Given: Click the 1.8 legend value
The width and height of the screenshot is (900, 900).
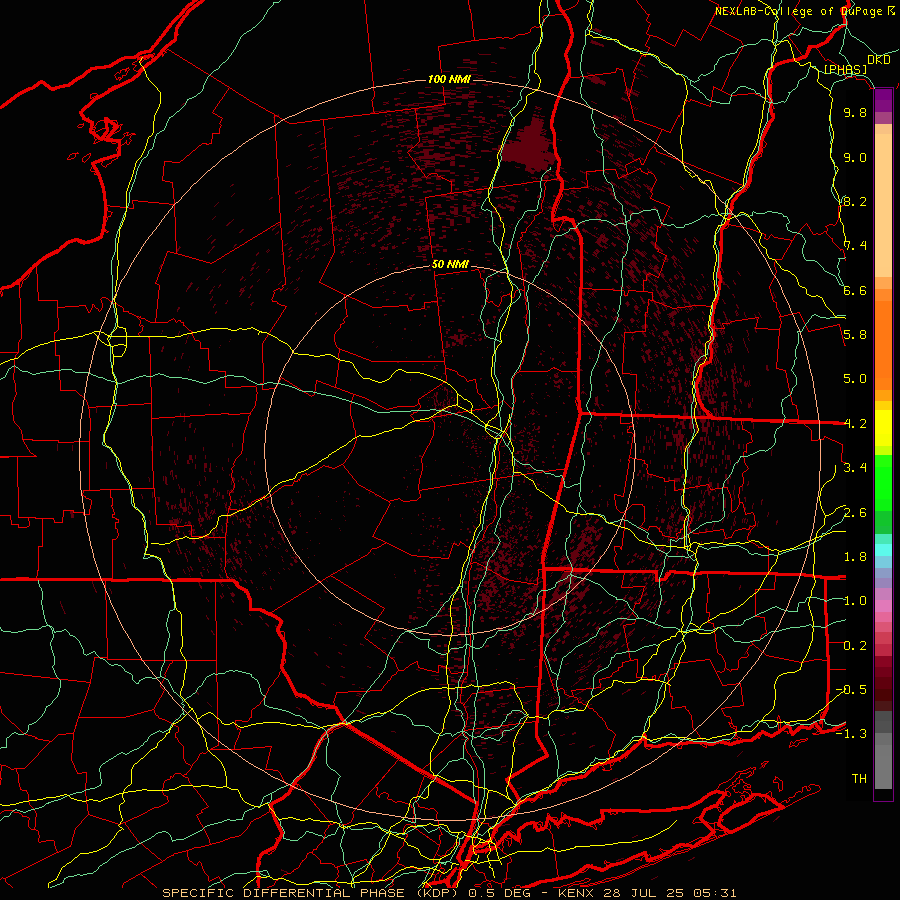Looking at the screenshot, I should click(x=855, y=557).
